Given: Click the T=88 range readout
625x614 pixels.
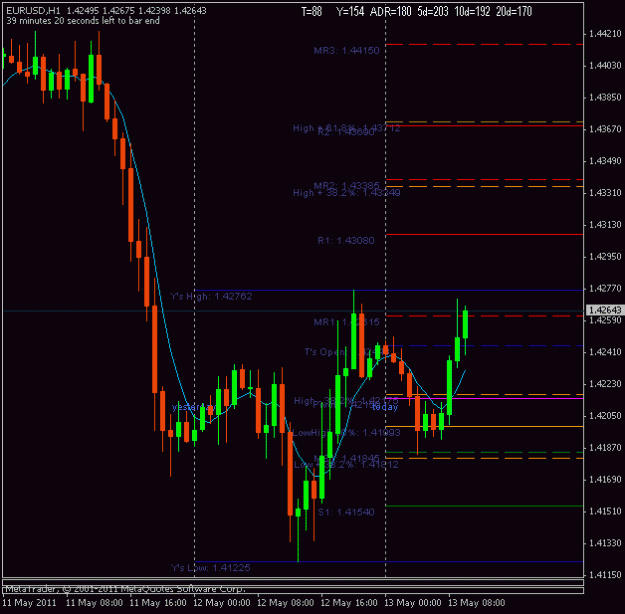Looking at the screenshot, I should [x=311, y=11].
